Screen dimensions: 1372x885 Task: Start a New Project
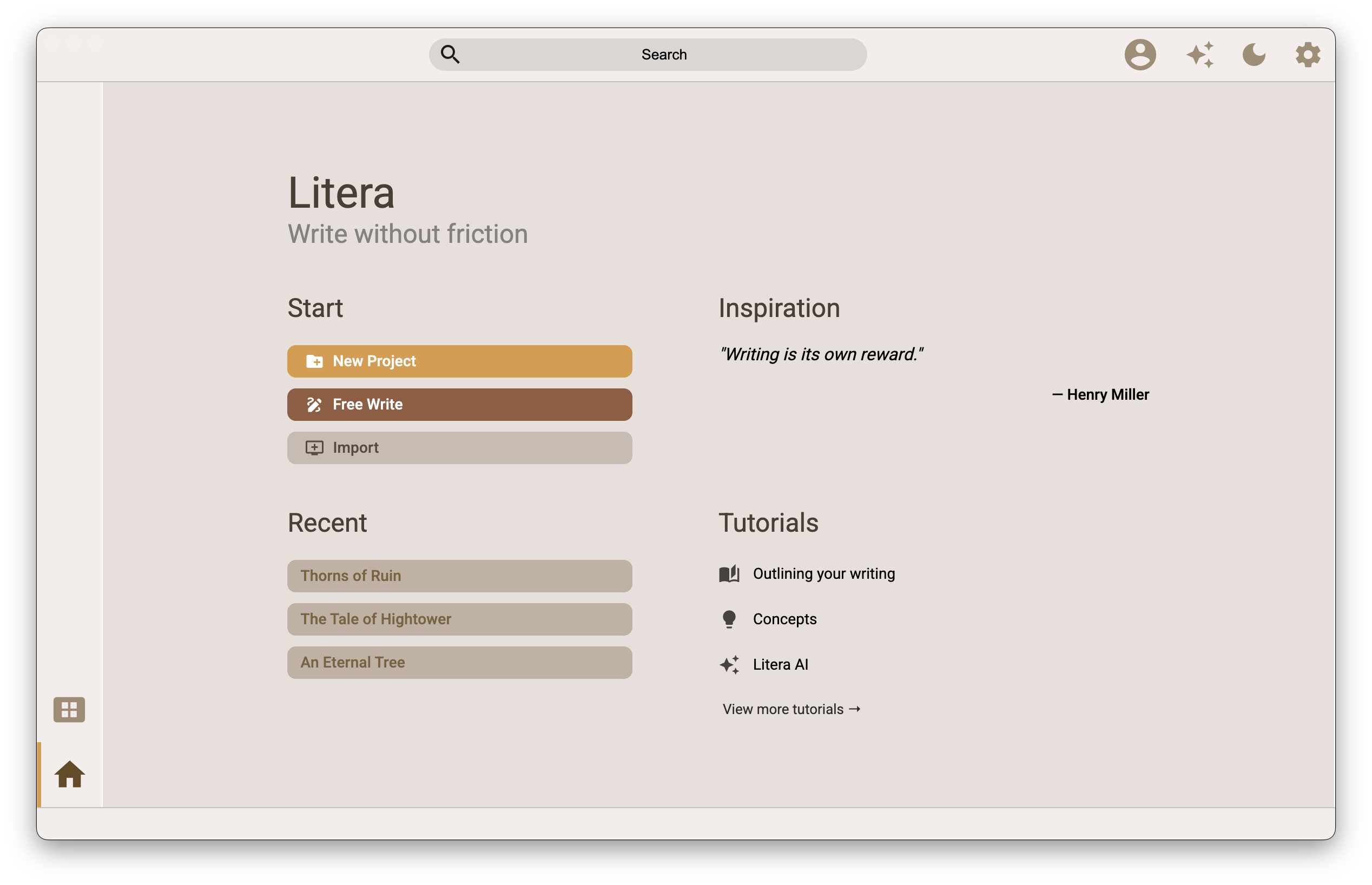point(459,361)
